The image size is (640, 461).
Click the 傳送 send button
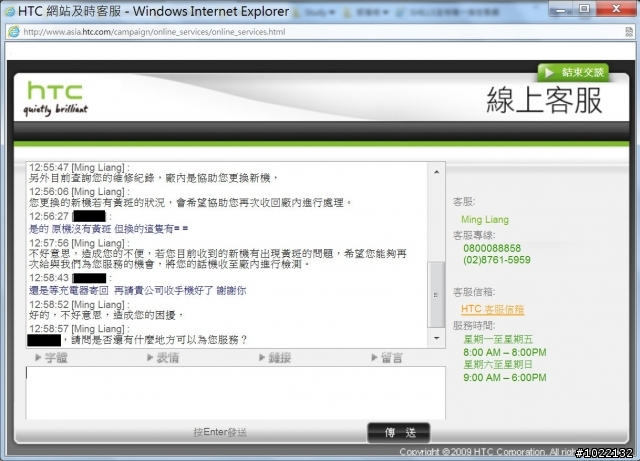pyautogui.click(x=399, y=432)
